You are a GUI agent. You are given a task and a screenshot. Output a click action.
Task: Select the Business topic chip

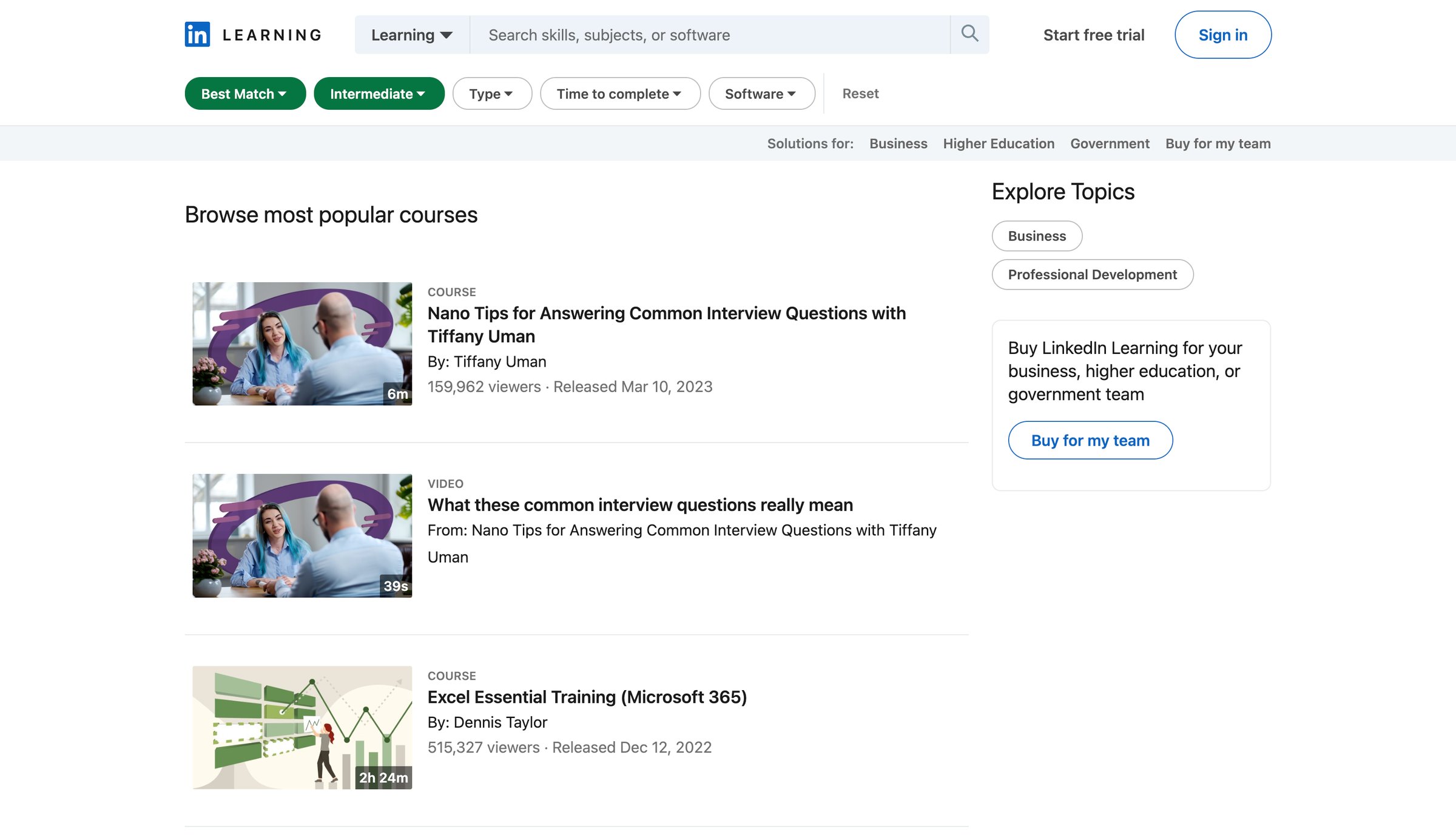pyautogui.click(x=1037, y=236)
